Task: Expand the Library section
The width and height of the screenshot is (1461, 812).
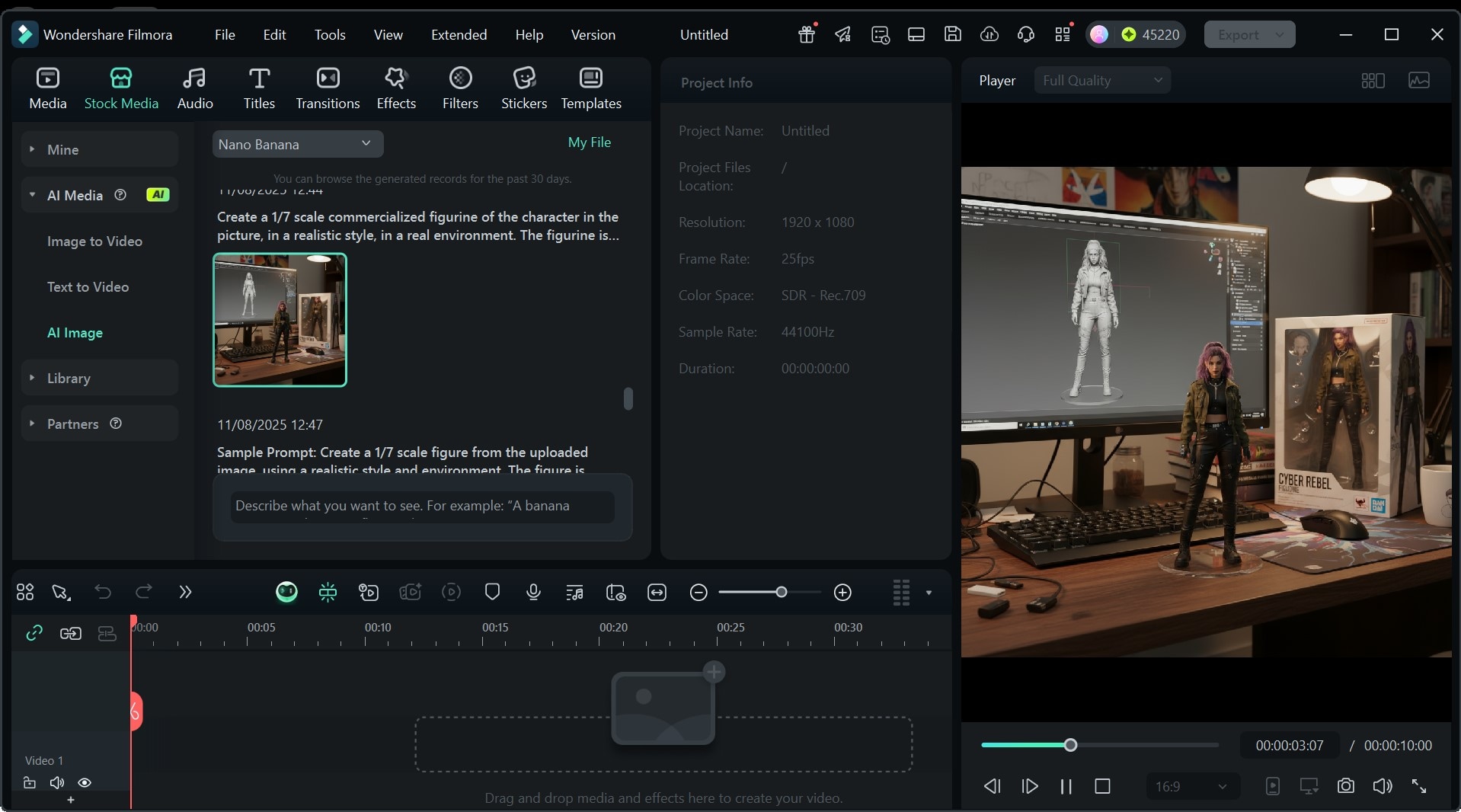Action: tap(69, 378)
